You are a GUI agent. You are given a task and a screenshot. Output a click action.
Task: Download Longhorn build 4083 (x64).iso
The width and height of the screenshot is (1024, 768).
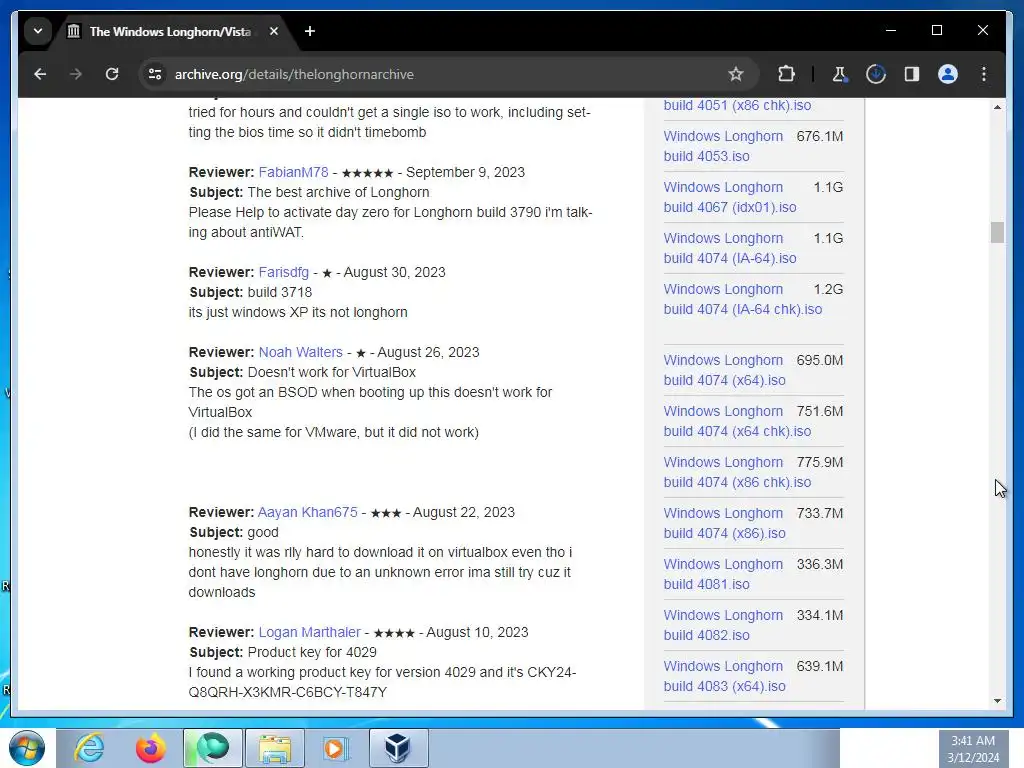point(723,676)
